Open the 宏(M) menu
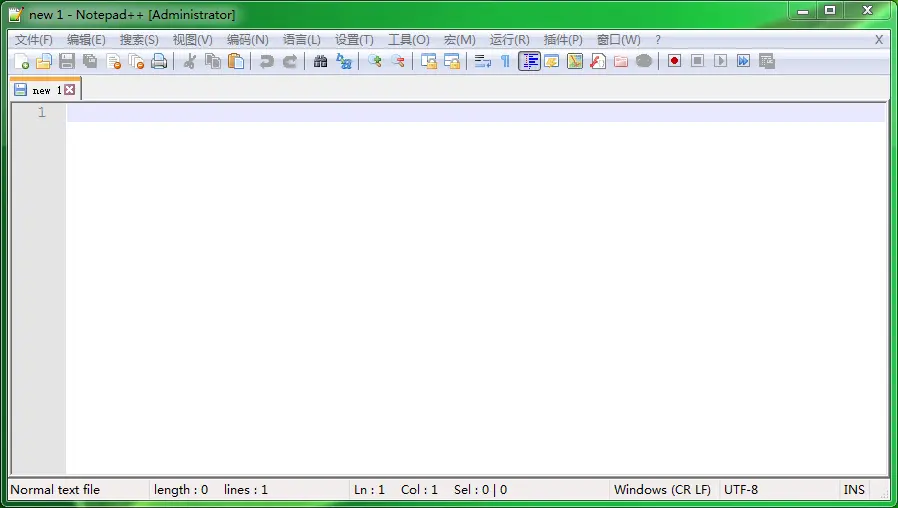This screenshot has width=898, height=508. (x=459, y=40)
